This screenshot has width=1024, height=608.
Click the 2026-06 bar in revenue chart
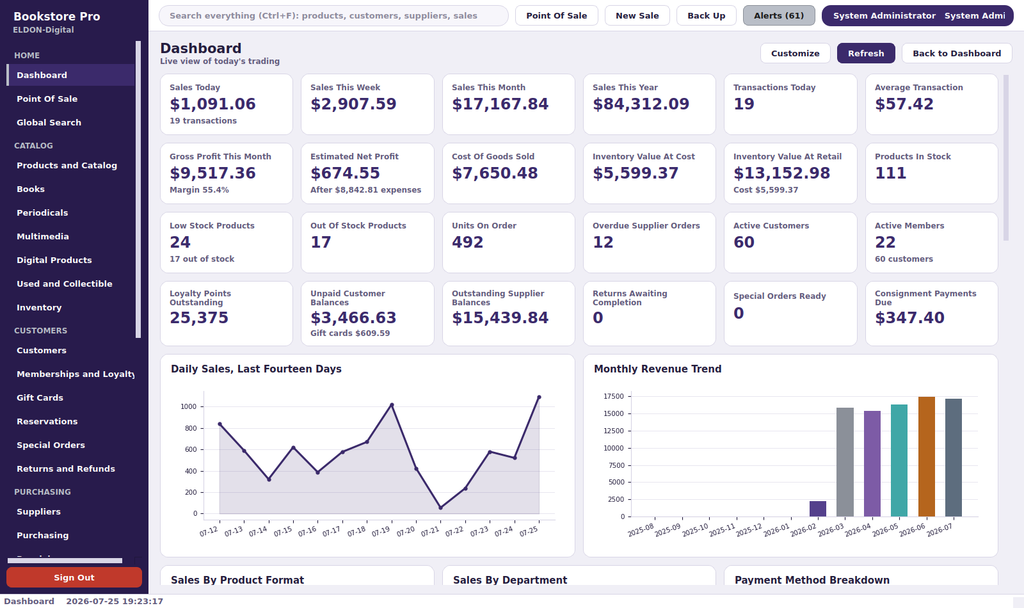(x=926, y=456)
